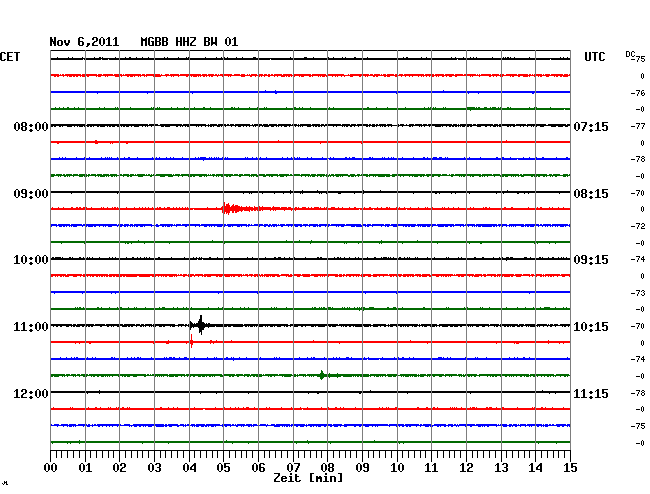Select the "12:00" CET time label

(31, 393)
